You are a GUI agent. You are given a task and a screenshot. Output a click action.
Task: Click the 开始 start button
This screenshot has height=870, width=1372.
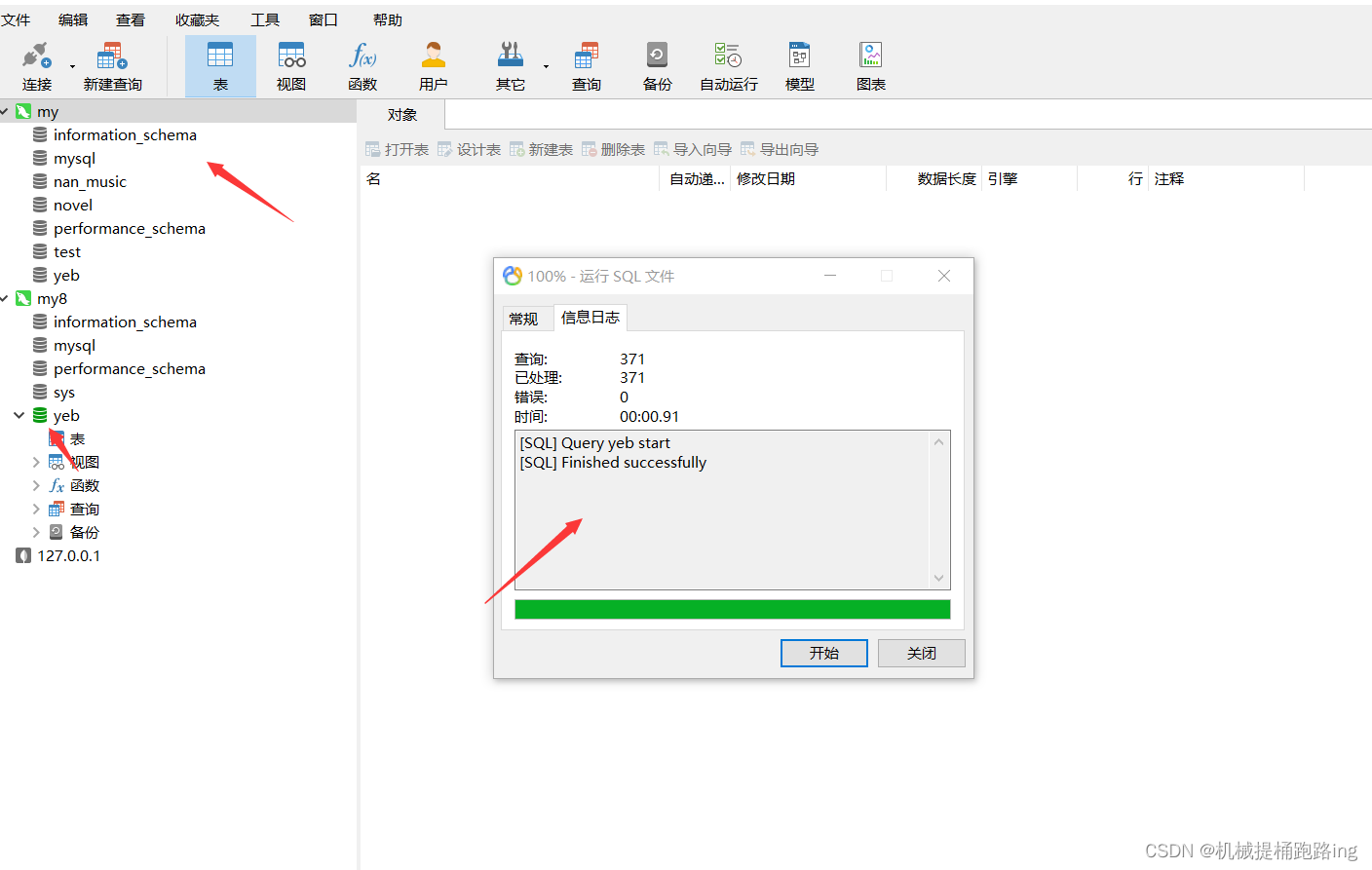(x=824, y=653)
